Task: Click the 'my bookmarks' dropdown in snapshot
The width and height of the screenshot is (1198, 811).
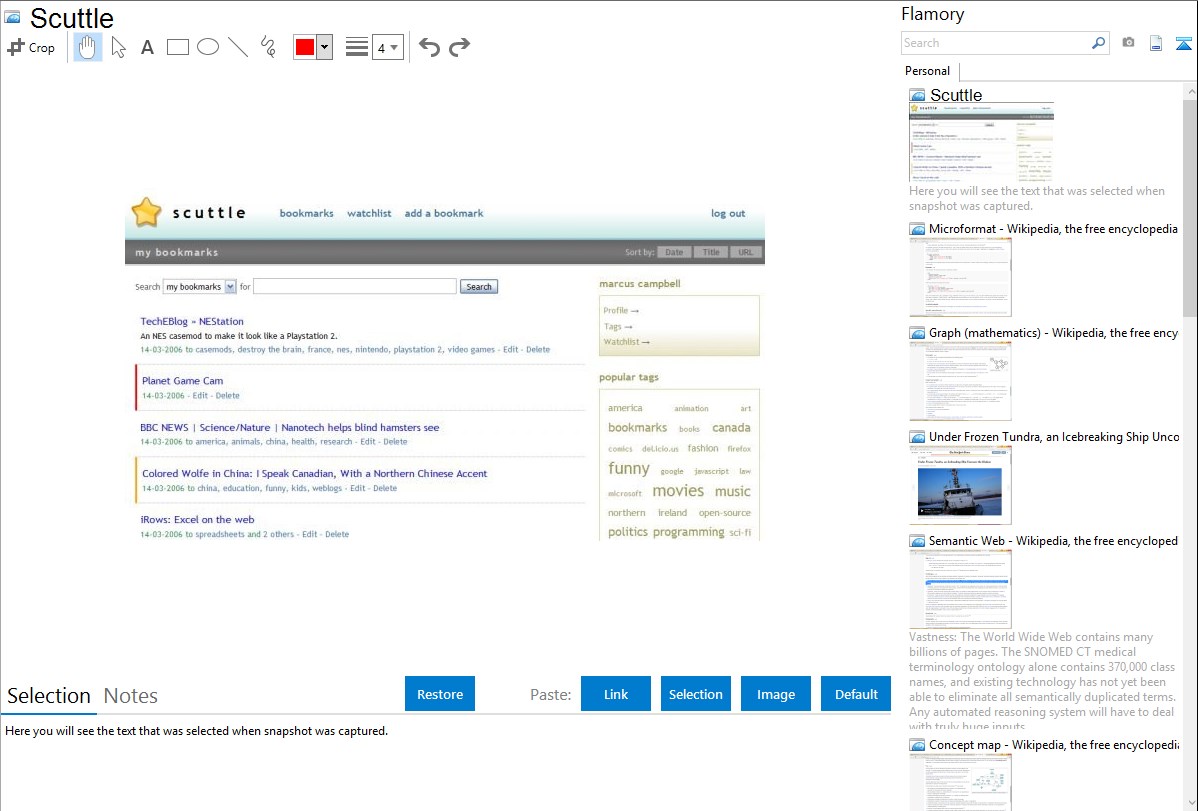Action: tap(199, 287)
